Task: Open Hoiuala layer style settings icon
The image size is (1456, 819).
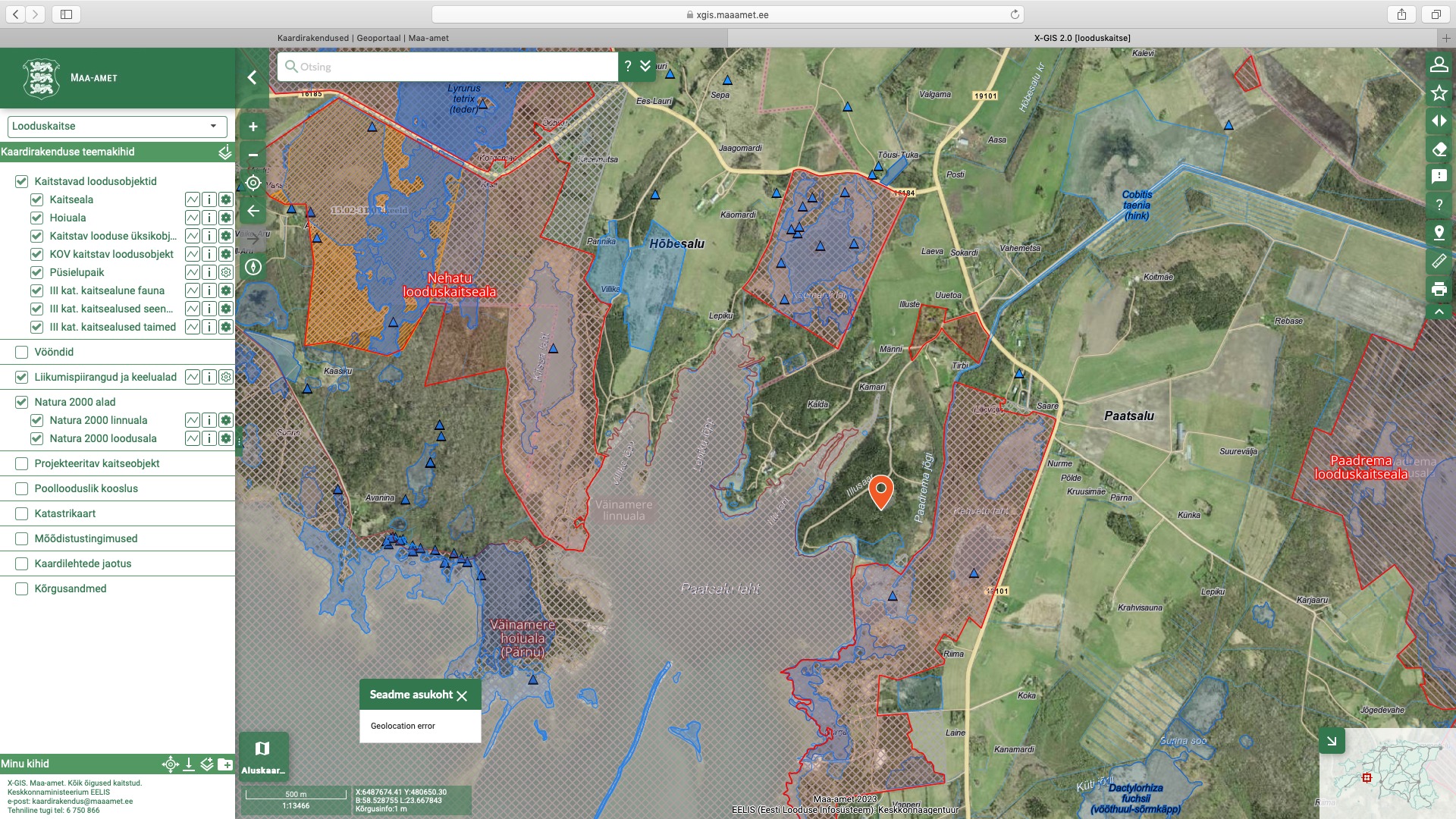Action: point(226,218)
